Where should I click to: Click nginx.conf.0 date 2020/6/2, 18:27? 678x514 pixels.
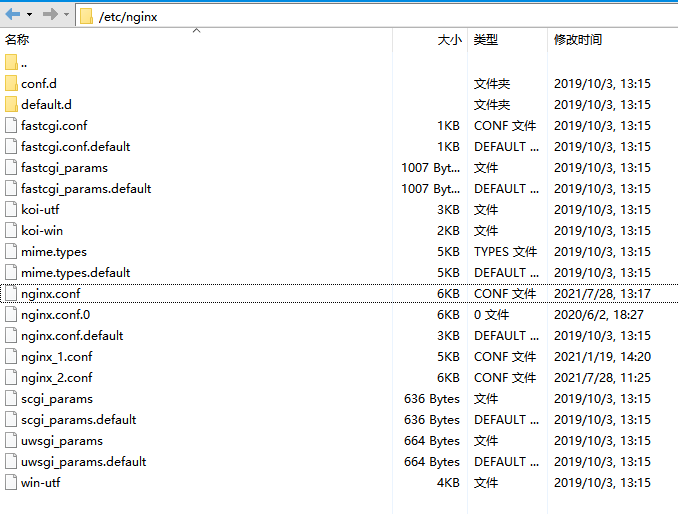coord(598,315)
